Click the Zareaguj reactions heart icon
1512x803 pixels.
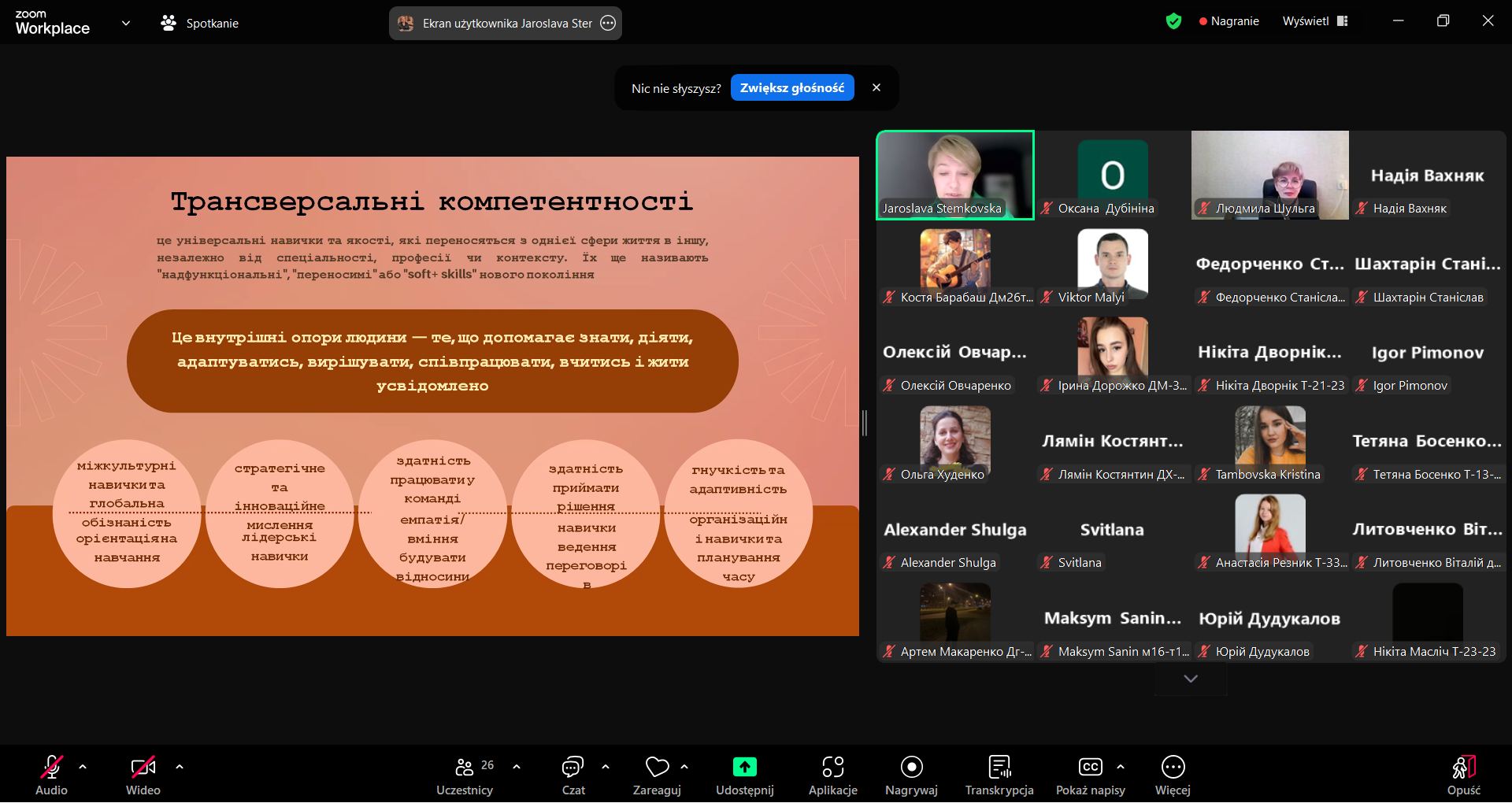657,768
